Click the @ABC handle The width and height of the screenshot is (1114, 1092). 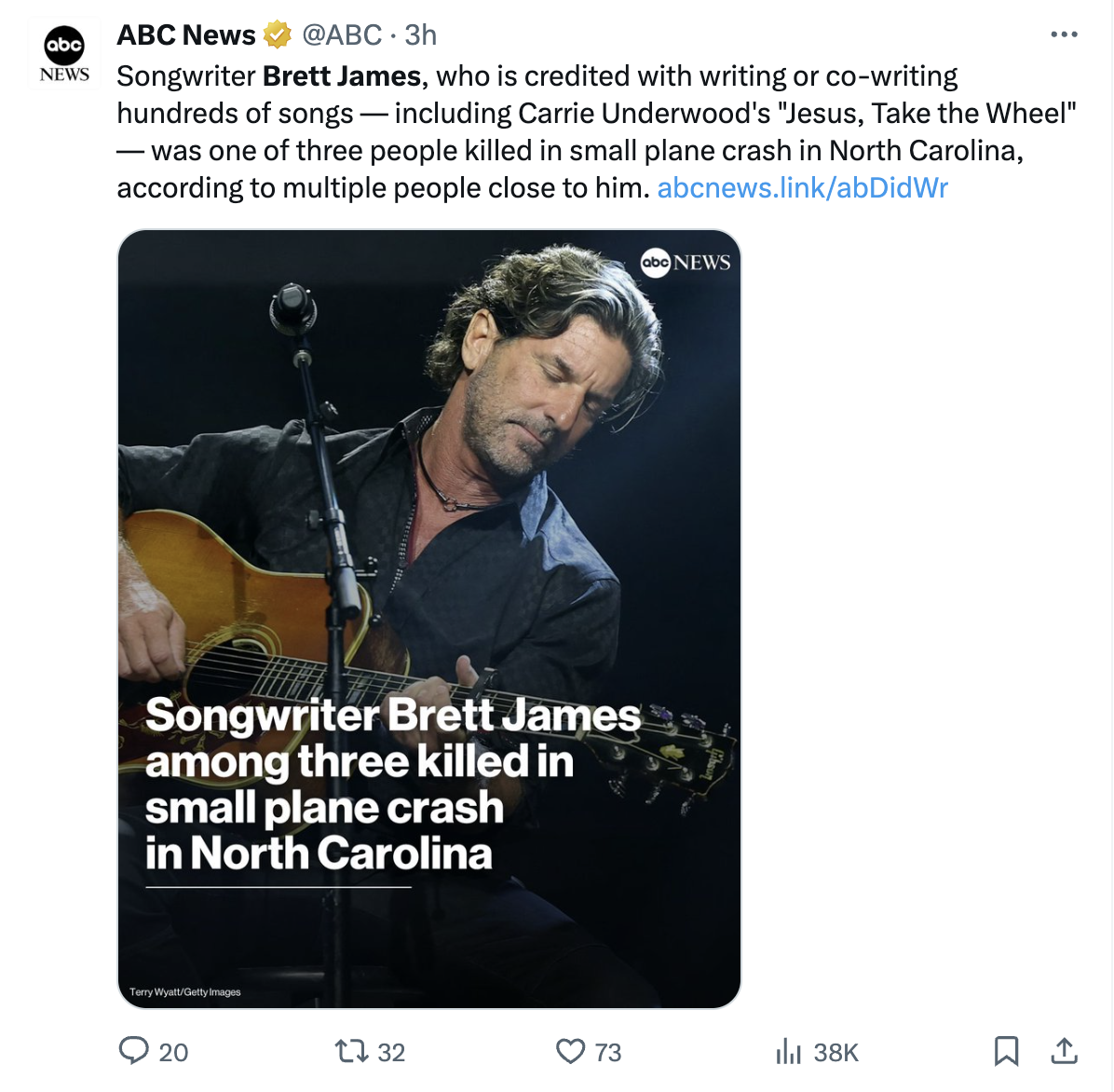(342, 35)
